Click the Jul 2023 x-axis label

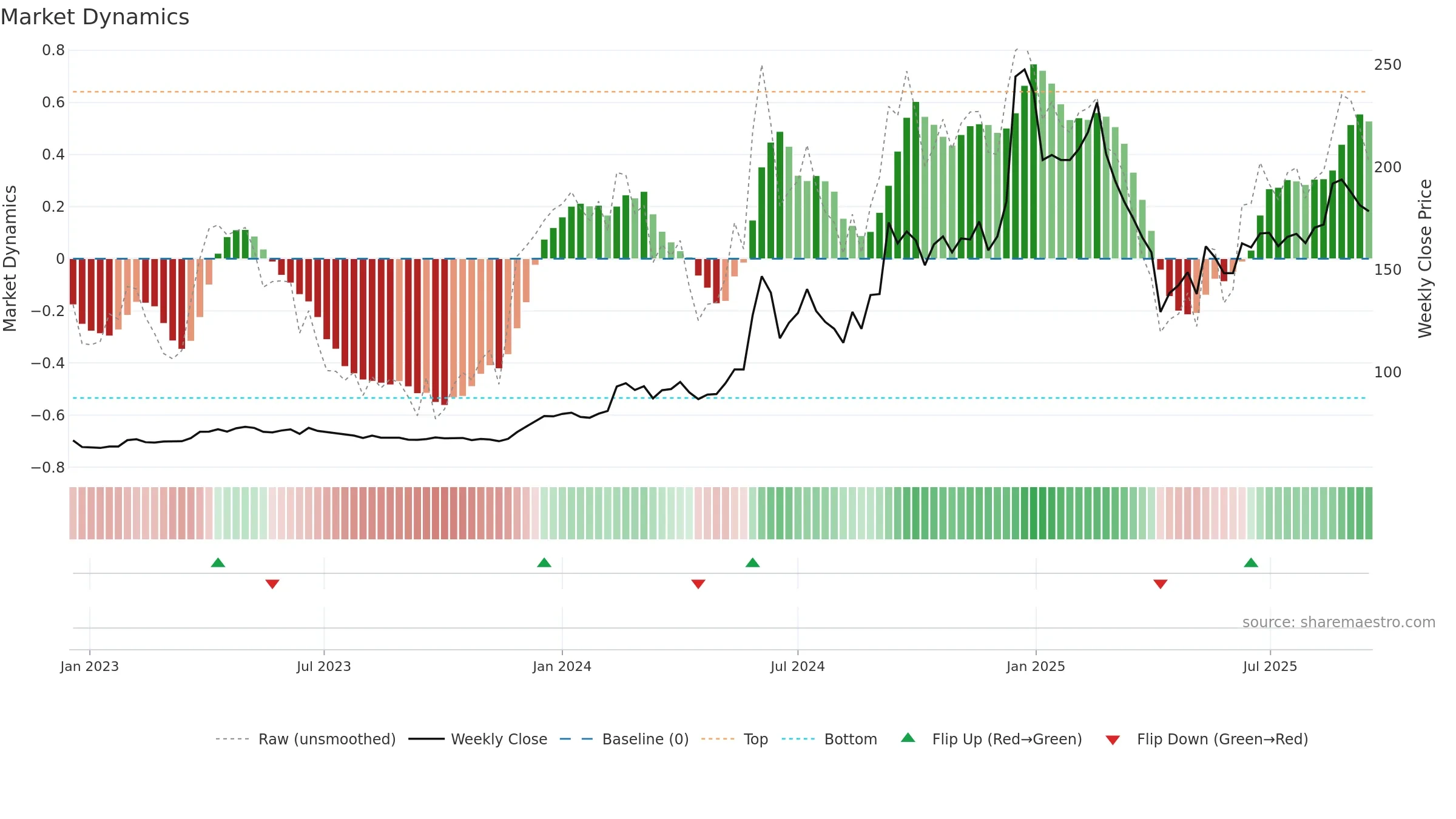(324, 666)
